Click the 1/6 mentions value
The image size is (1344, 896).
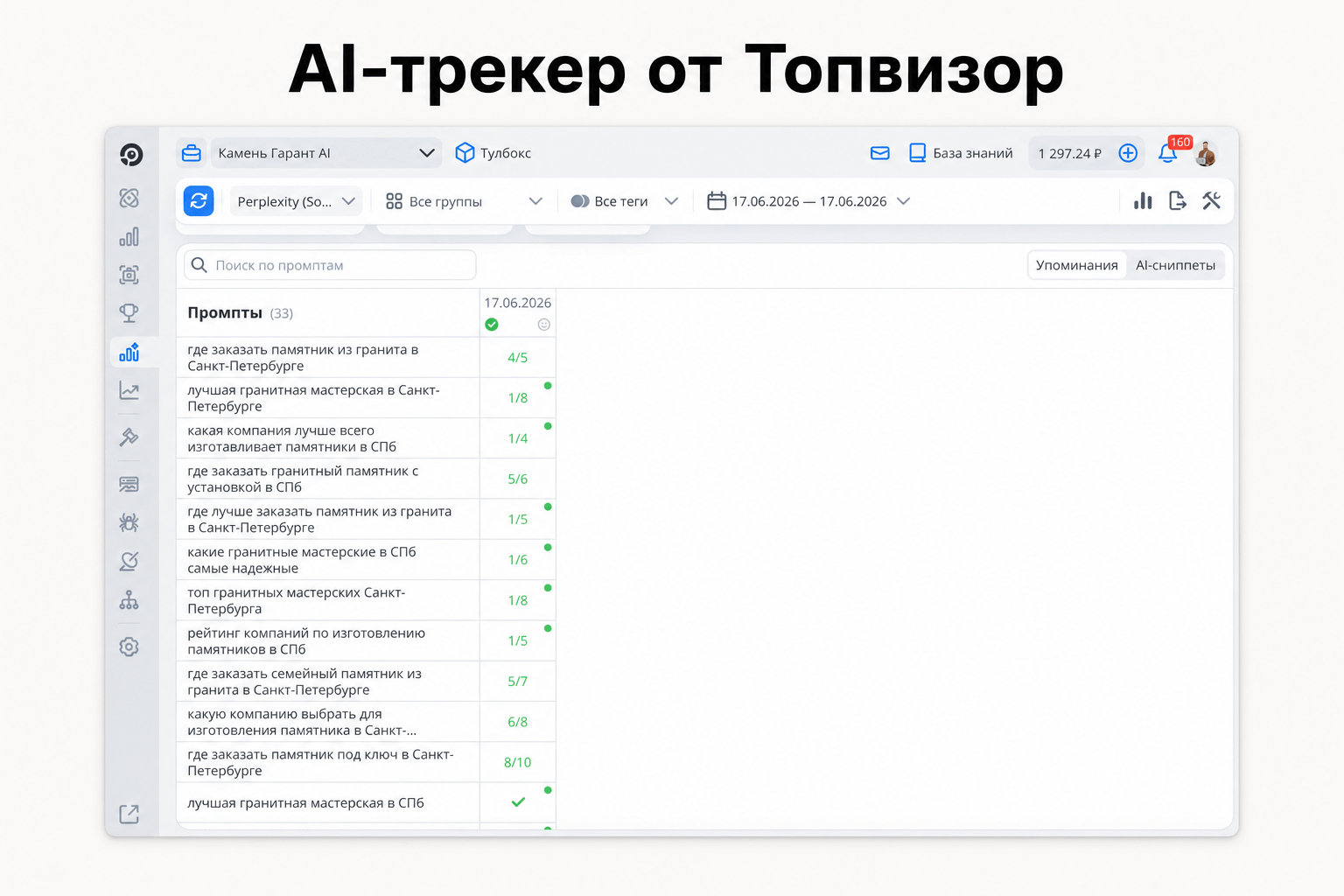tap(518, 560)
